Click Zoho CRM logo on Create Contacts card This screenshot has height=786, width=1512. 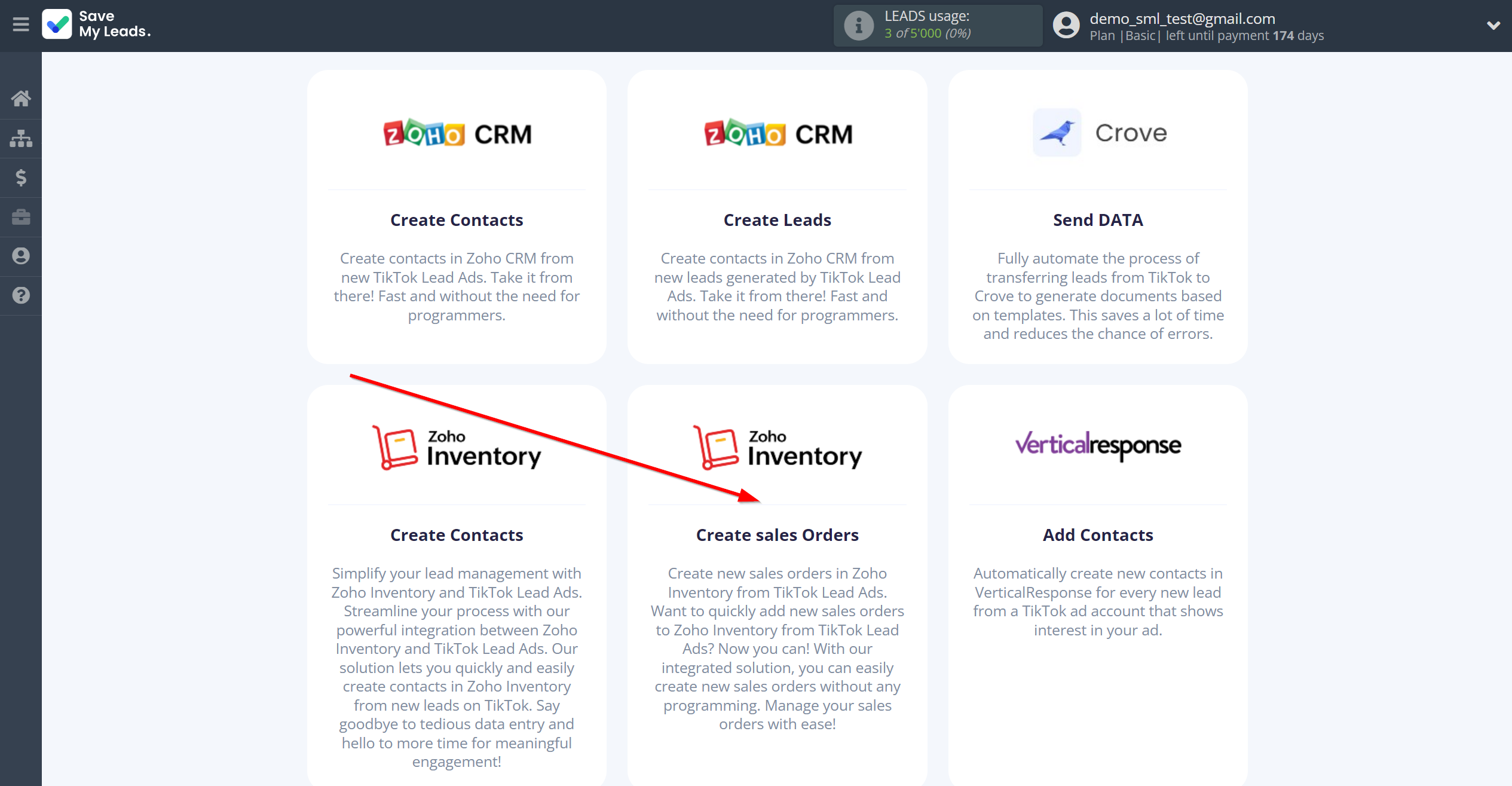coord(457,133)
